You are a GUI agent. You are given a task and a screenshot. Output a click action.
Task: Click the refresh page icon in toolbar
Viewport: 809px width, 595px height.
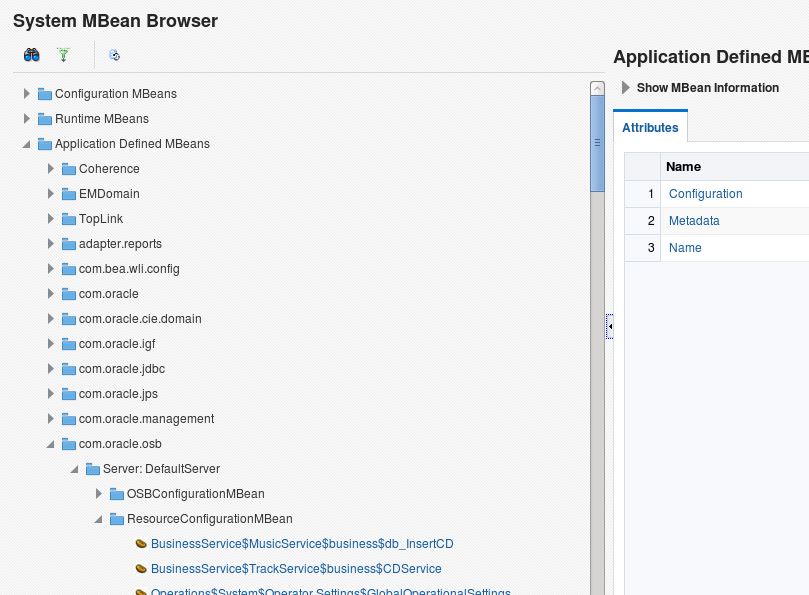click(x=115, y=55)
